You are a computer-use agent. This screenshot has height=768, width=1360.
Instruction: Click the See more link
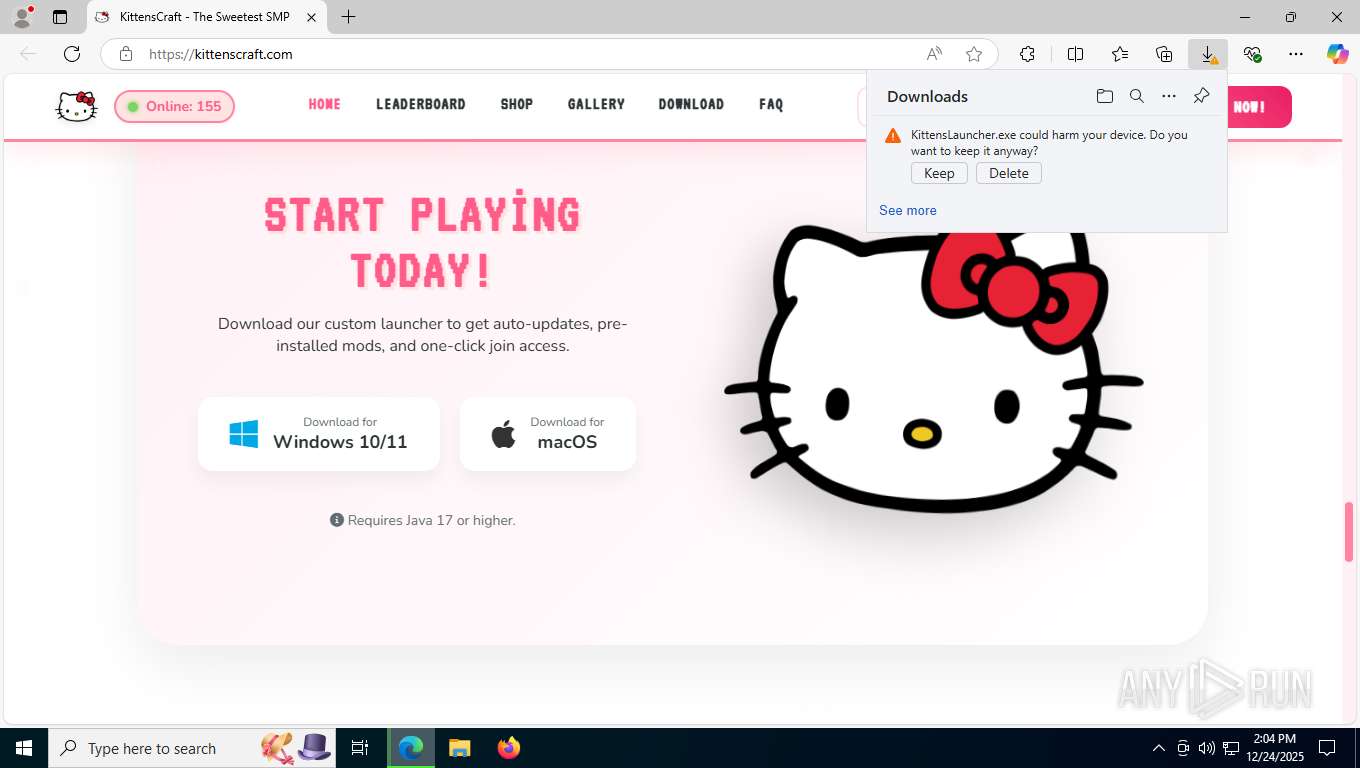coord(908,210)
